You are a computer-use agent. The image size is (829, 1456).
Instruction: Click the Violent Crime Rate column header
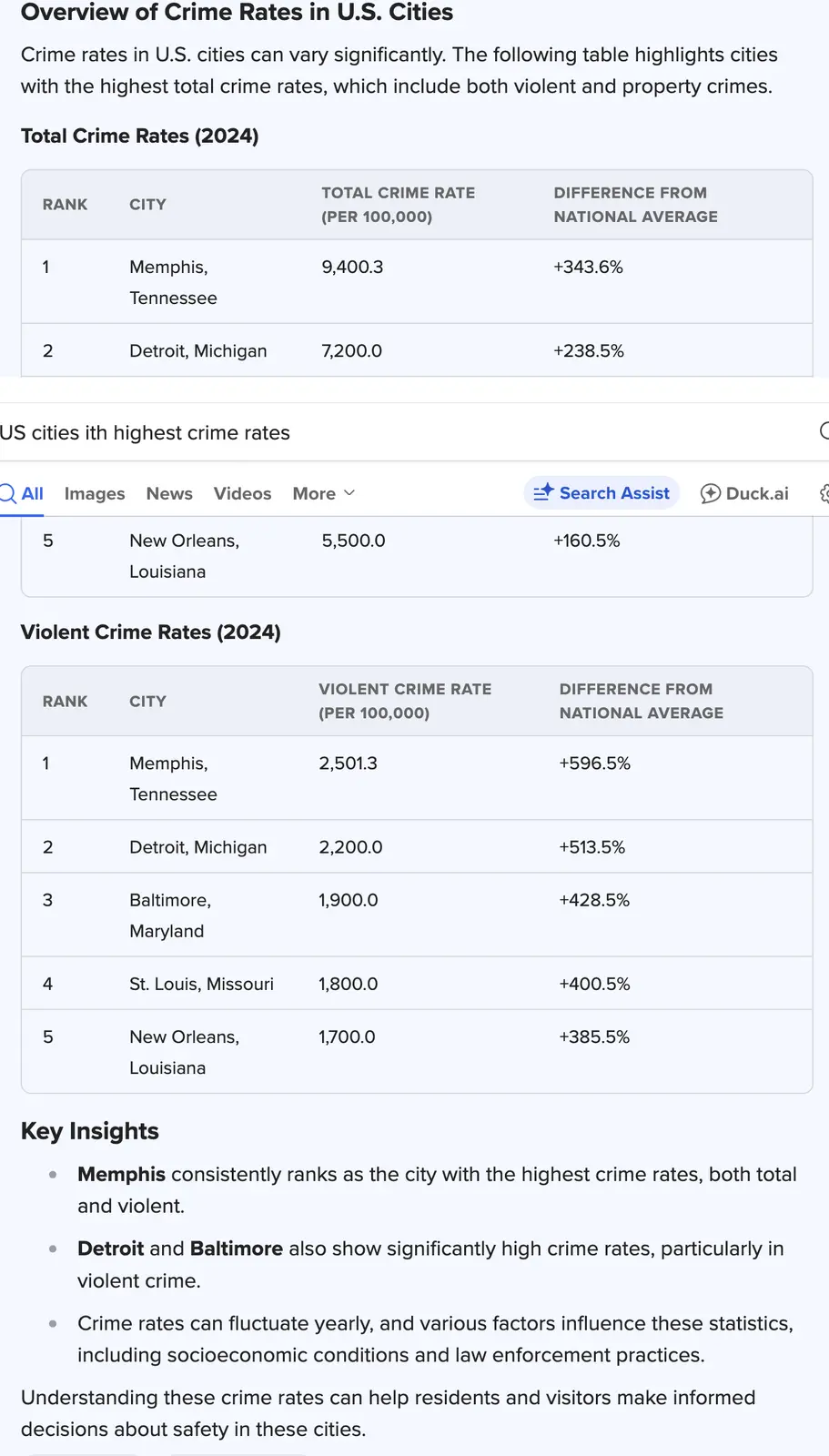pos(404,701)
